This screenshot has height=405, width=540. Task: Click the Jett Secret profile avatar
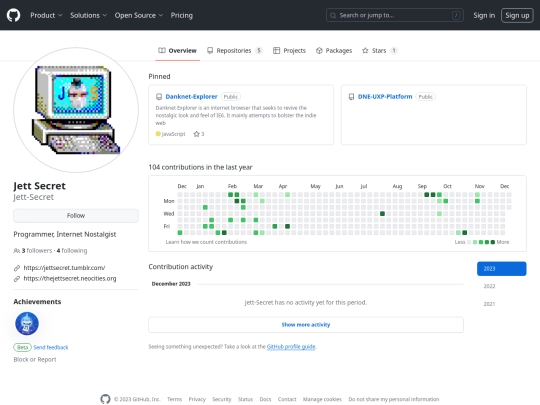pyautogui.click(x=76, y=110)
